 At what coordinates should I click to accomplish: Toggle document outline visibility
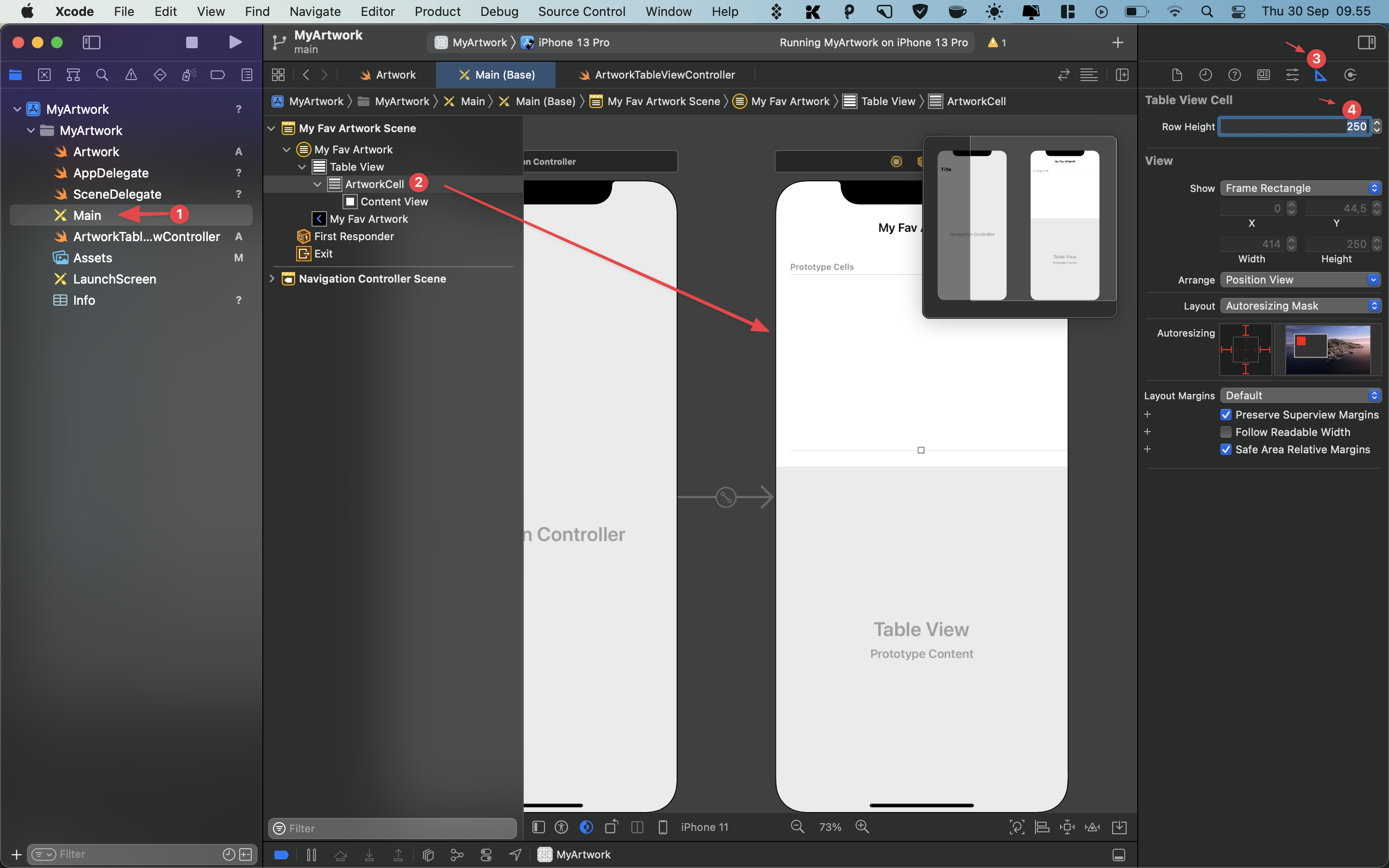538,827
